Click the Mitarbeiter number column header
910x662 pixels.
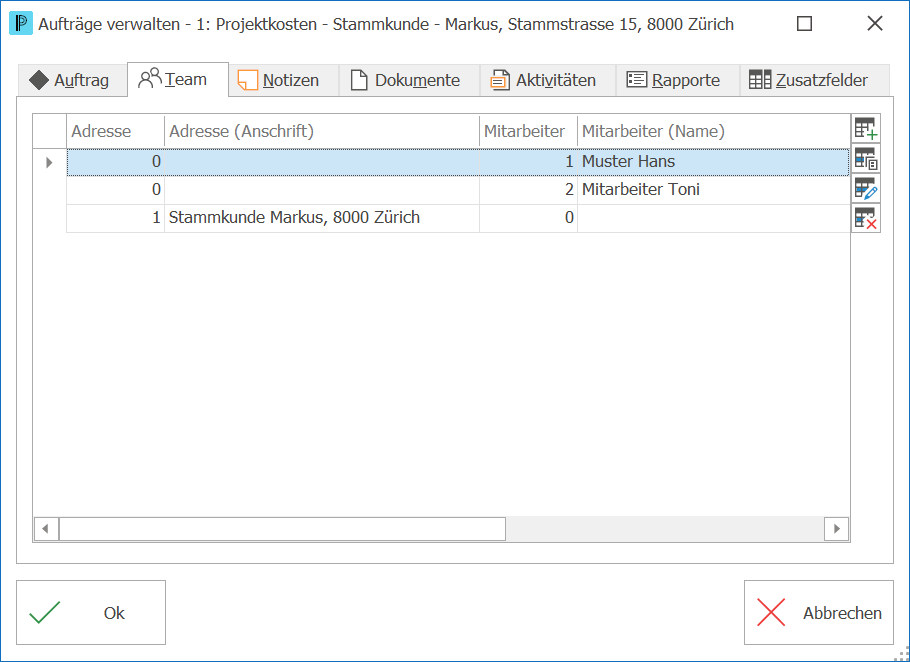[529, 131]
